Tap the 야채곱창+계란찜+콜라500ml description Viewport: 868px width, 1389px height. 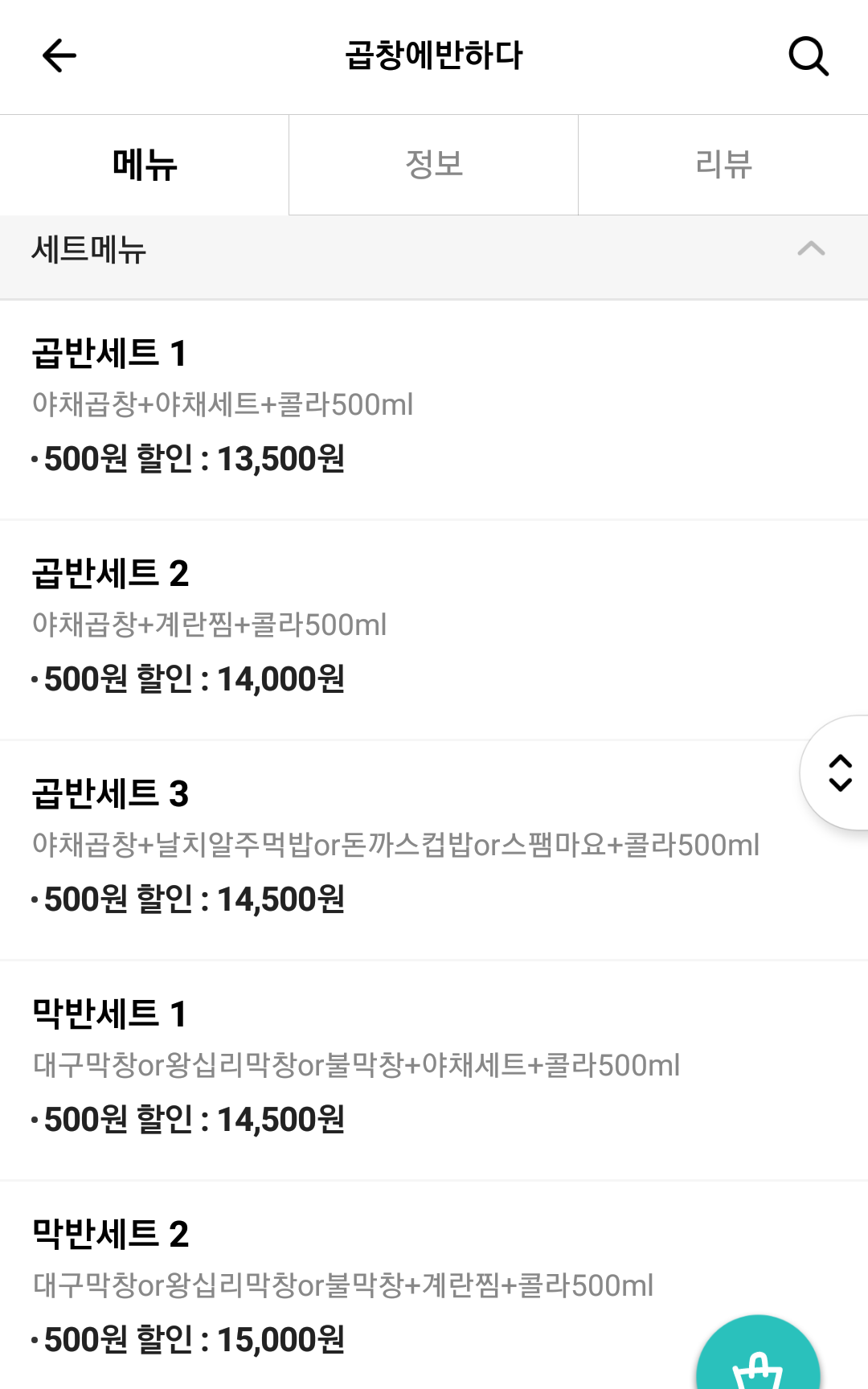210,625
